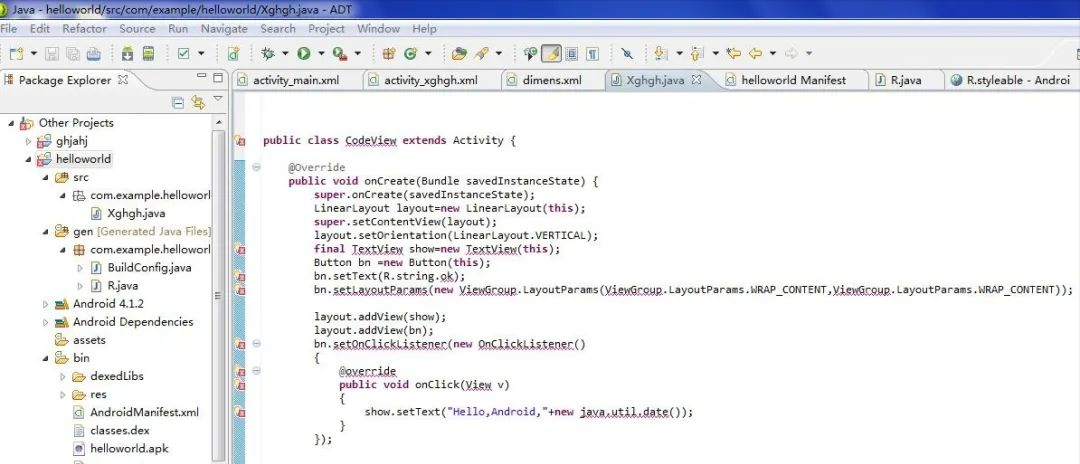Open New Java Class dropdown arrow
The height and width of the screenshot is (464, 1080).
click(428, 53)
